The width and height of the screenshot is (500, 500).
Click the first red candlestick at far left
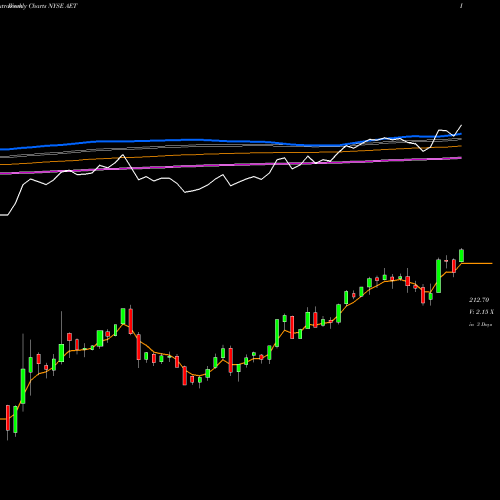tap(8, 418)
